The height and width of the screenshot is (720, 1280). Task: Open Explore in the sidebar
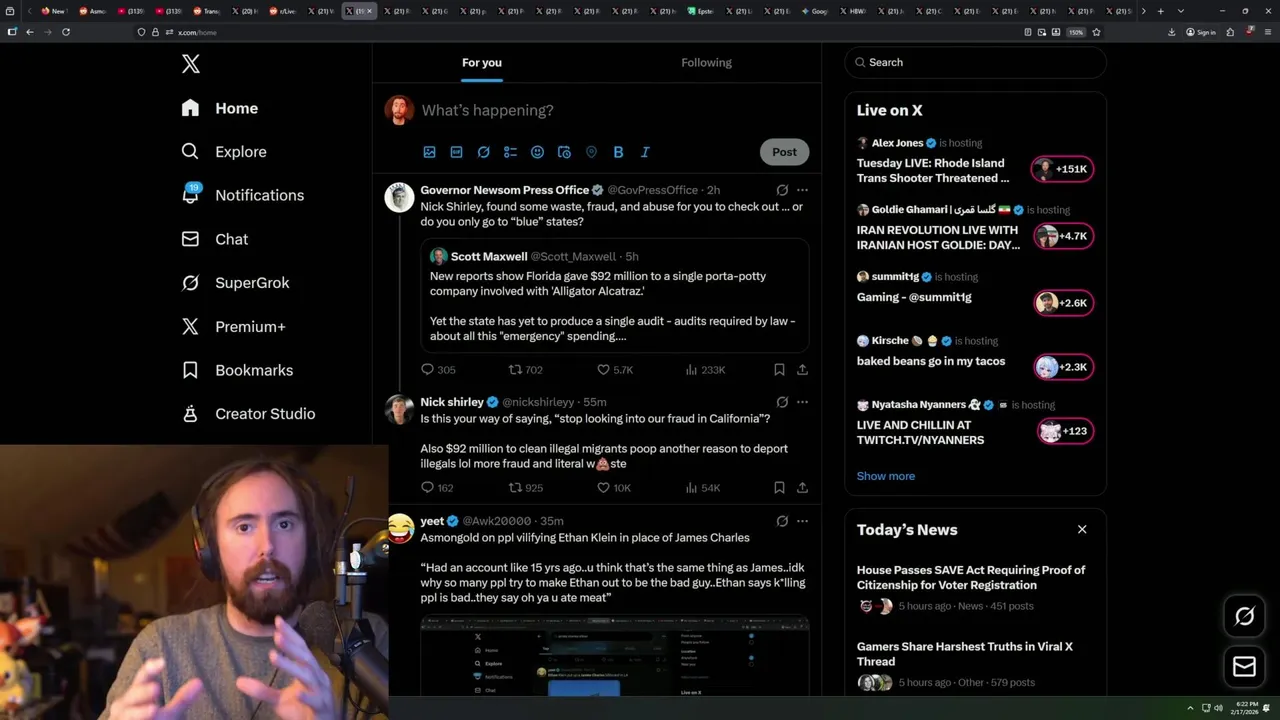tap(224, 152)
